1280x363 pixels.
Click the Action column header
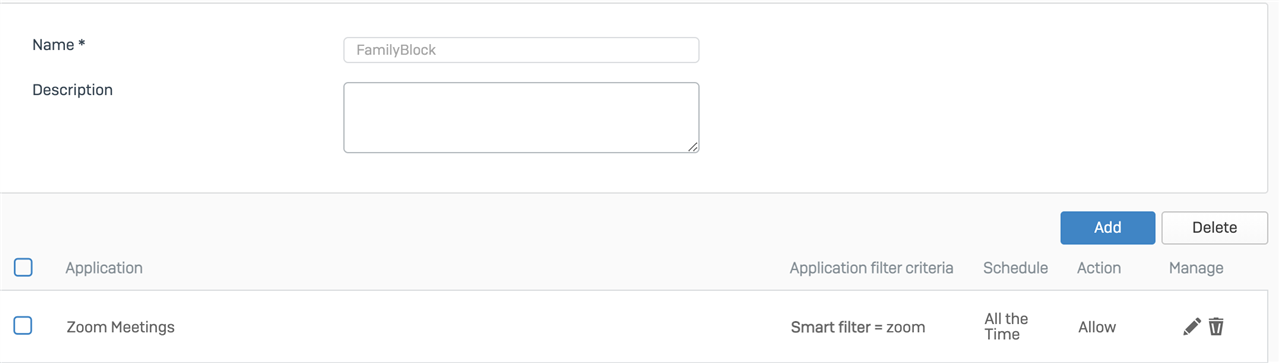click(x=1099, y=268)
